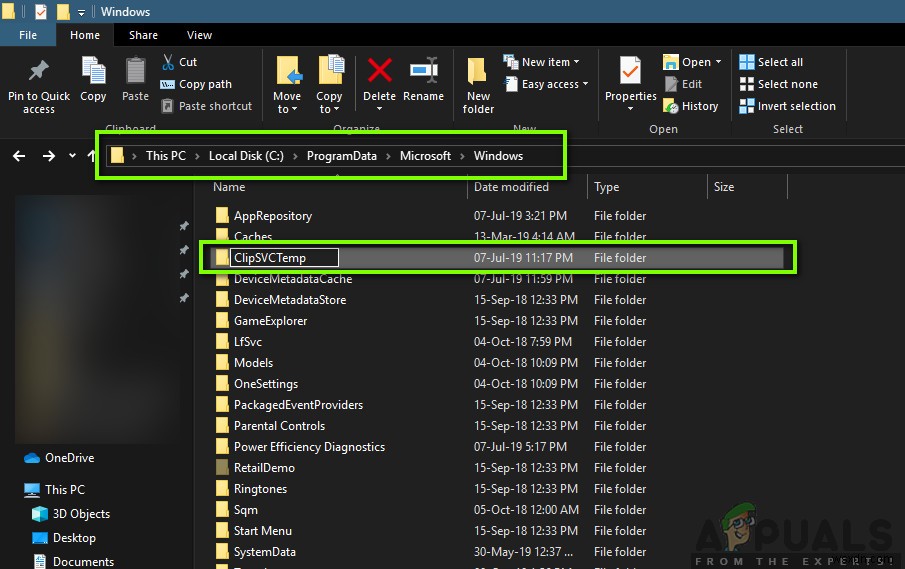Screen dimensions: 905x569
Task: Open 3D Objects in navigation pane
Action: coord(71,514)
